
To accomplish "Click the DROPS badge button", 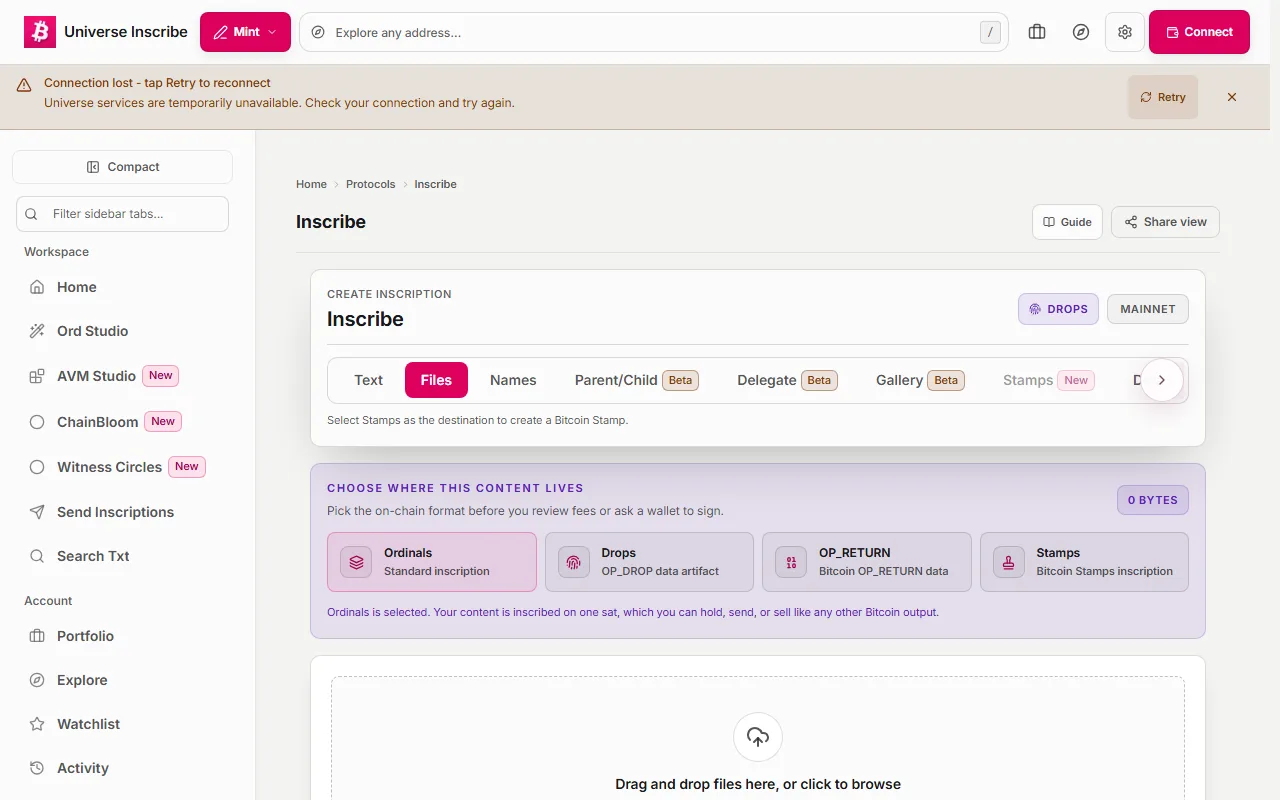I will [1058, 309].
